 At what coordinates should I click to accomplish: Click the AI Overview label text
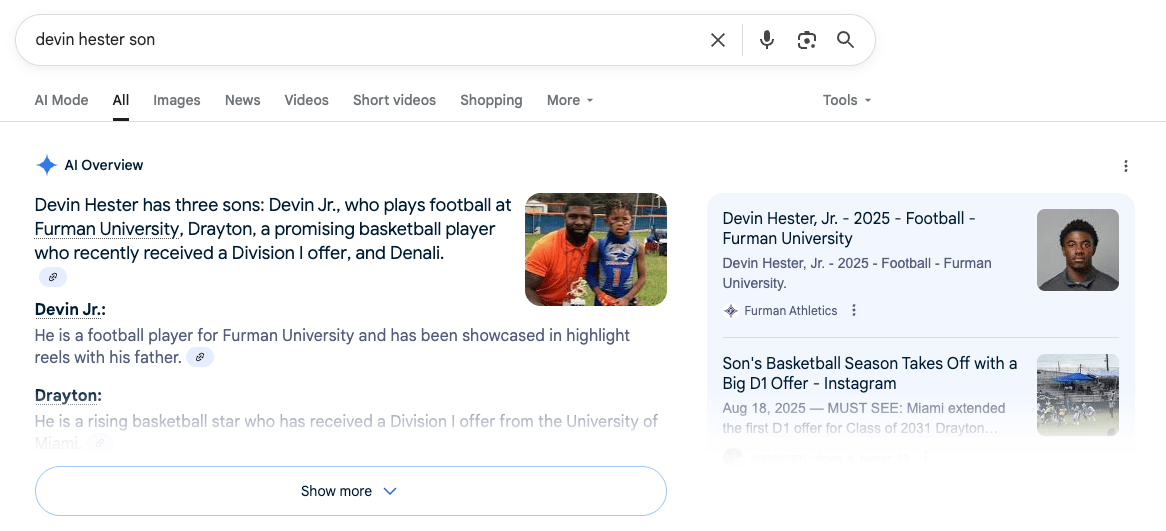click(x=104, y=165)
